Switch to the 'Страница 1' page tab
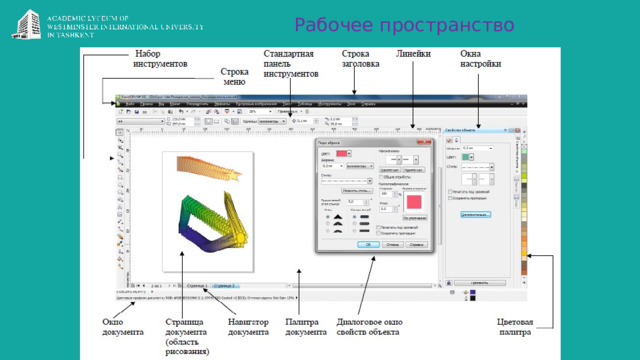Image resolution: width=640 pixels, height=360 pixels. (197, 286)
